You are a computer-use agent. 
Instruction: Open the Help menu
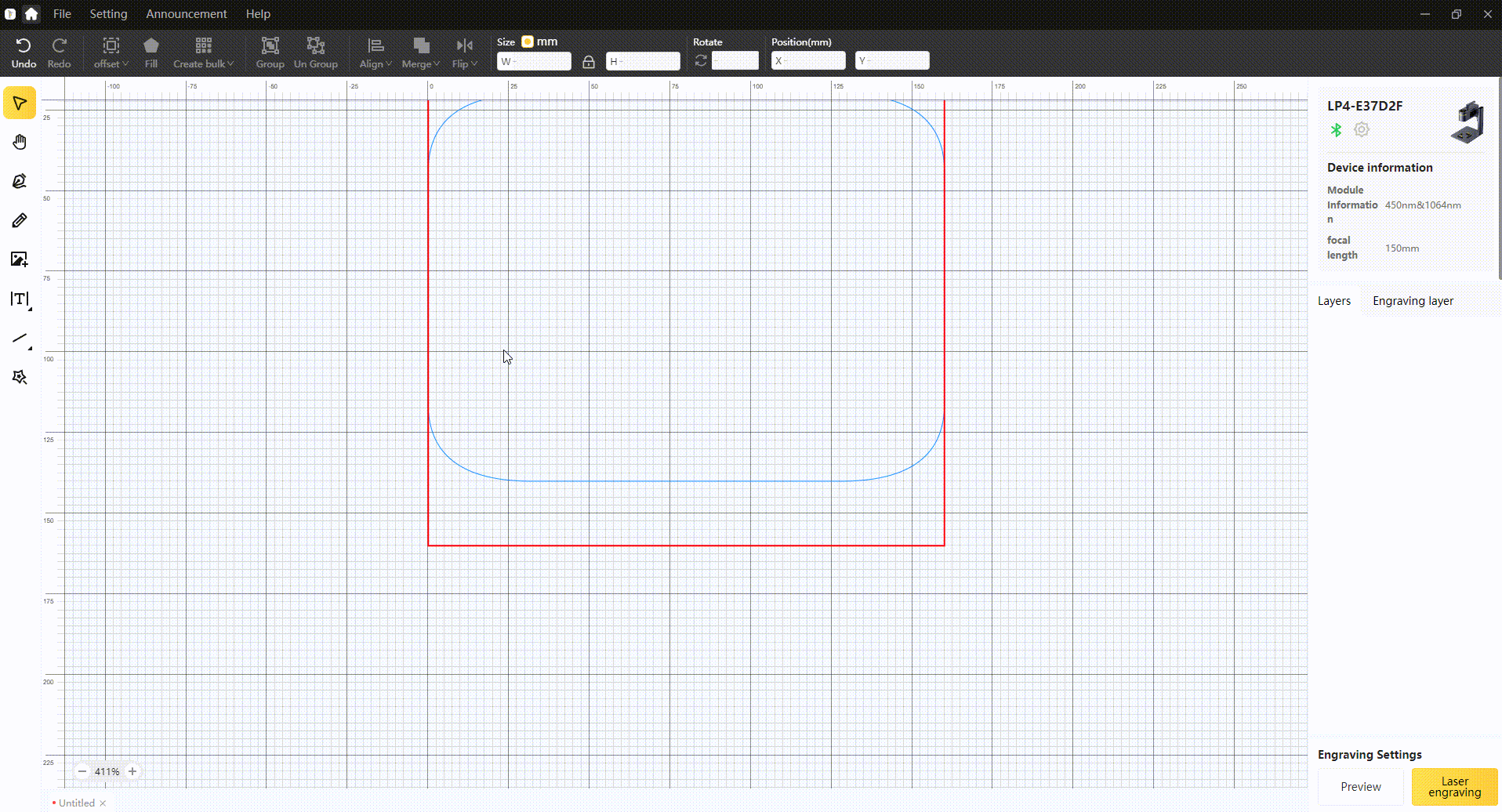click(258, 13)
